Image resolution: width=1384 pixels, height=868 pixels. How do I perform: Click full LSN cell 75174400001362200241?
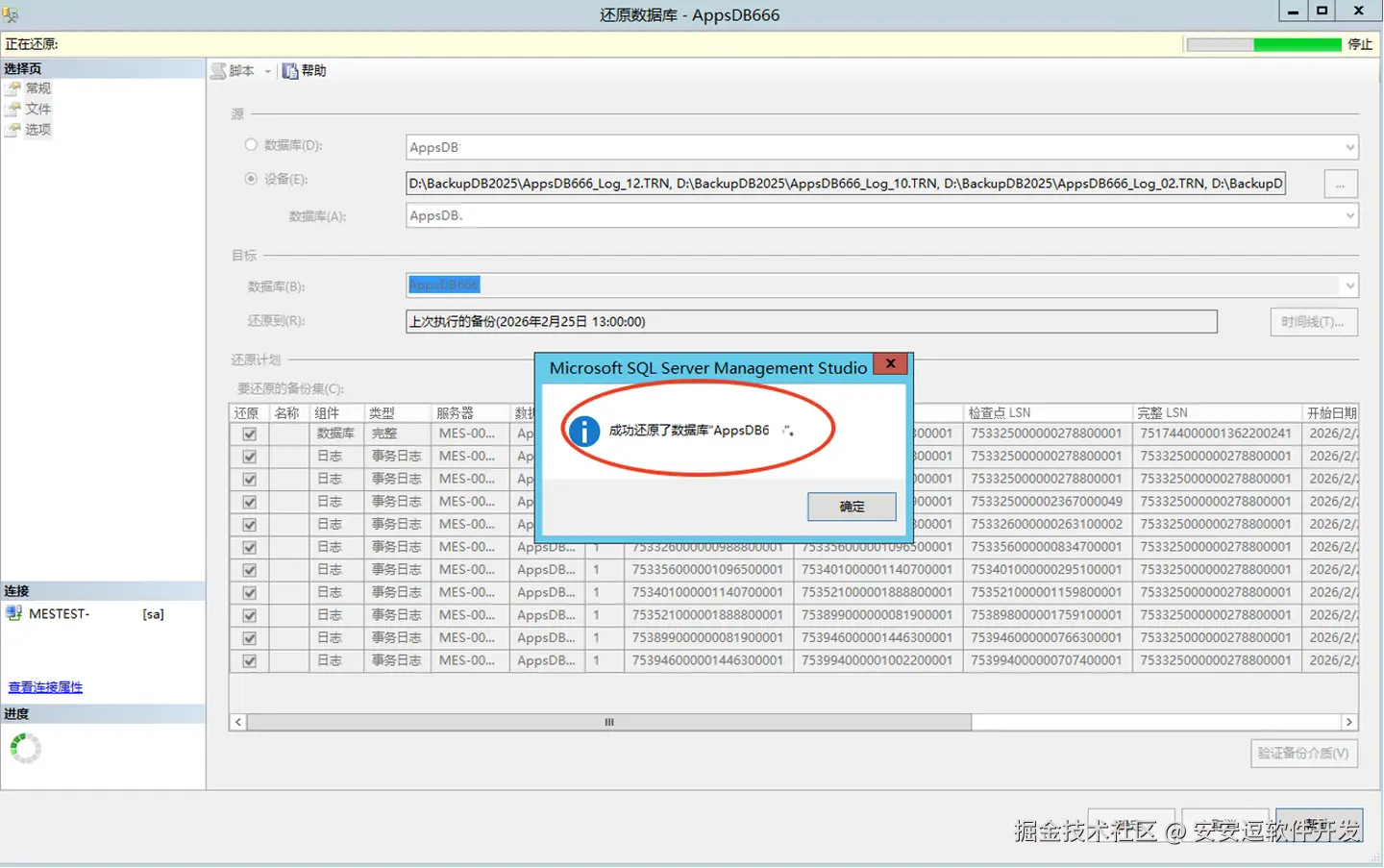click(x=1216, y=434)
